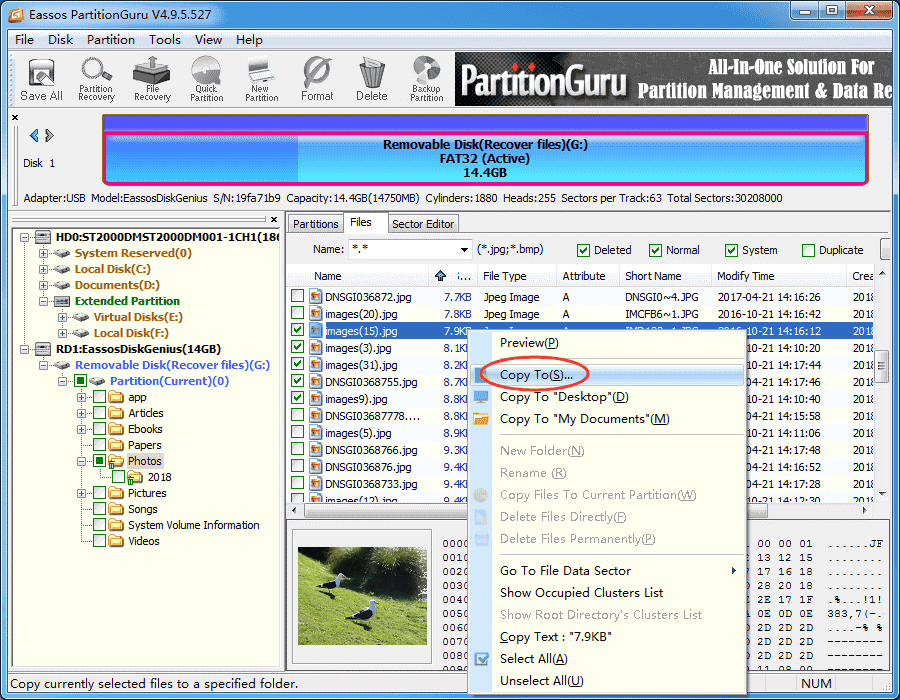
Task: Collapse the HD0 disk tree node
Action: (x=25, y=237)
